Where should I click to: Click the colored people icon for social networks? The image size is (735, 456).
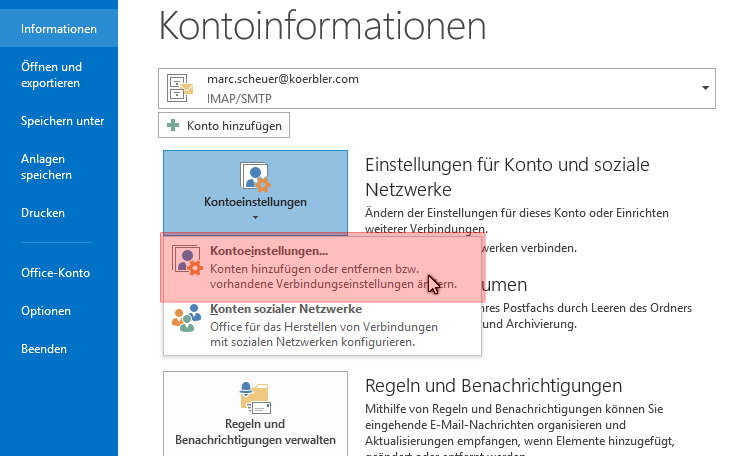186,318
